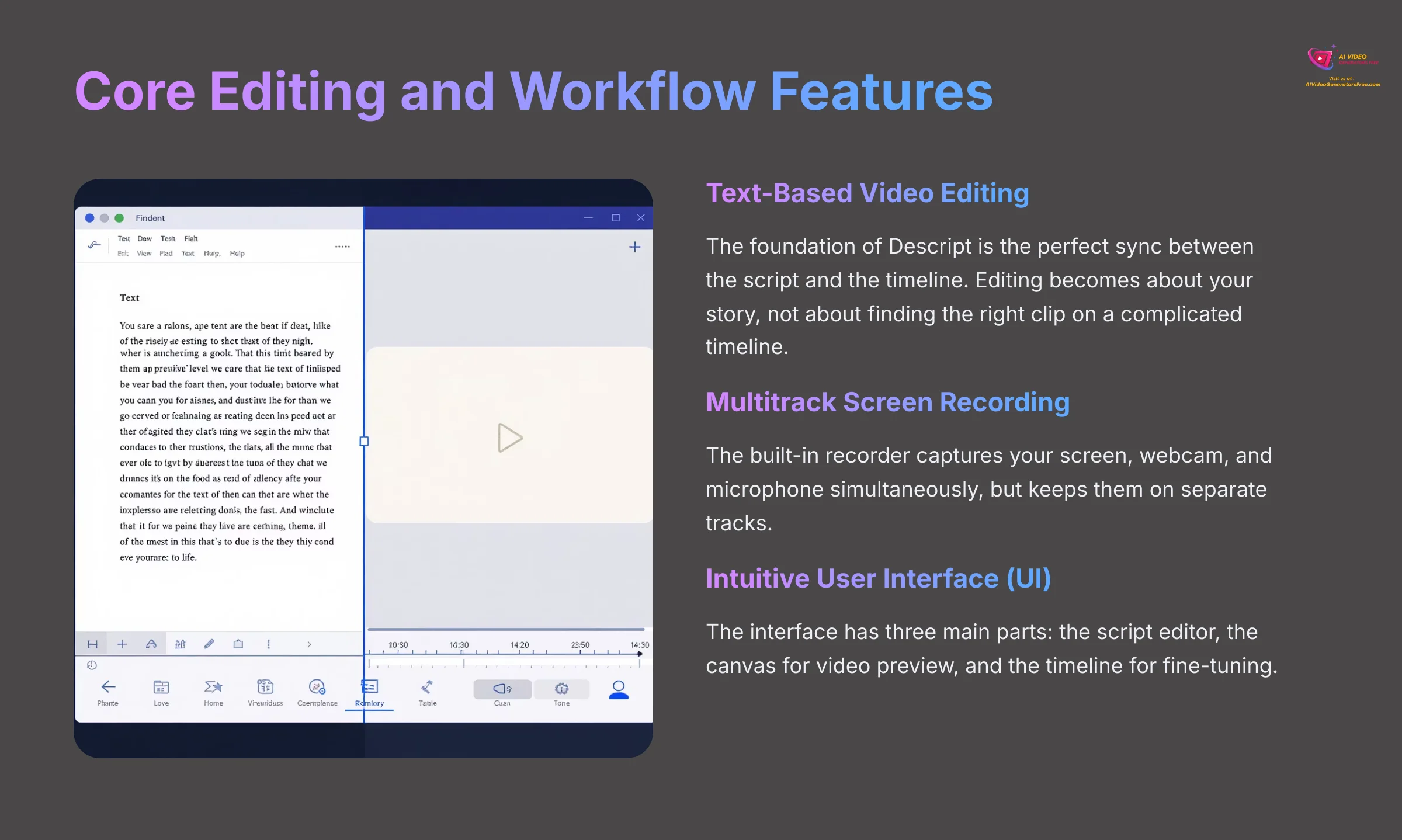Viewport: 1402px width, 840px height.
Task: Open the Edit menu
Action: (123, 254)
